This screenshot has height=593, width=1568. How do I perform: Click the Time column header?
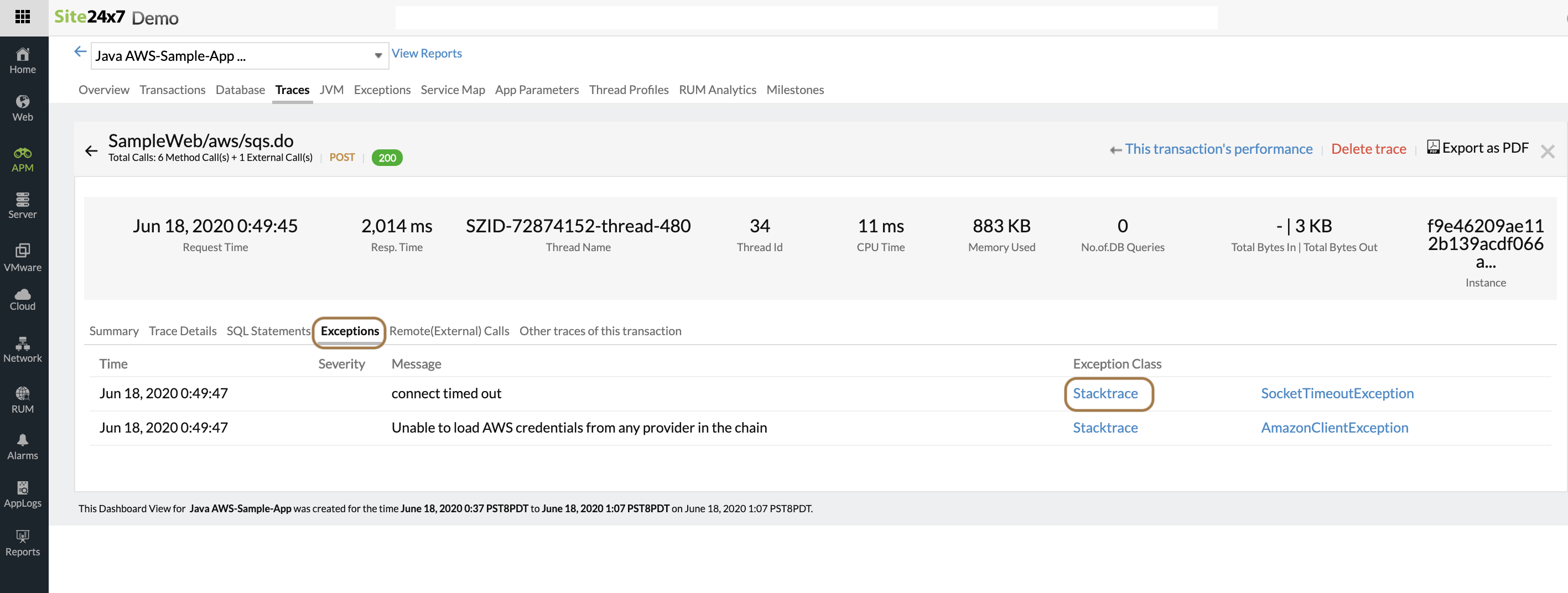113,363
